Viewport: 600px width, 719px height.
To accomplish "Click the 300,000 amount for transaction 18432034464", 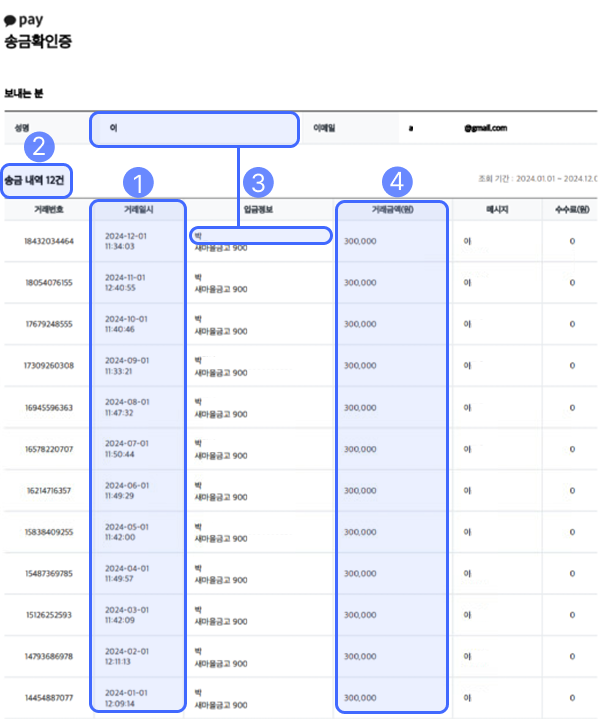I will [x=360, y=241].
